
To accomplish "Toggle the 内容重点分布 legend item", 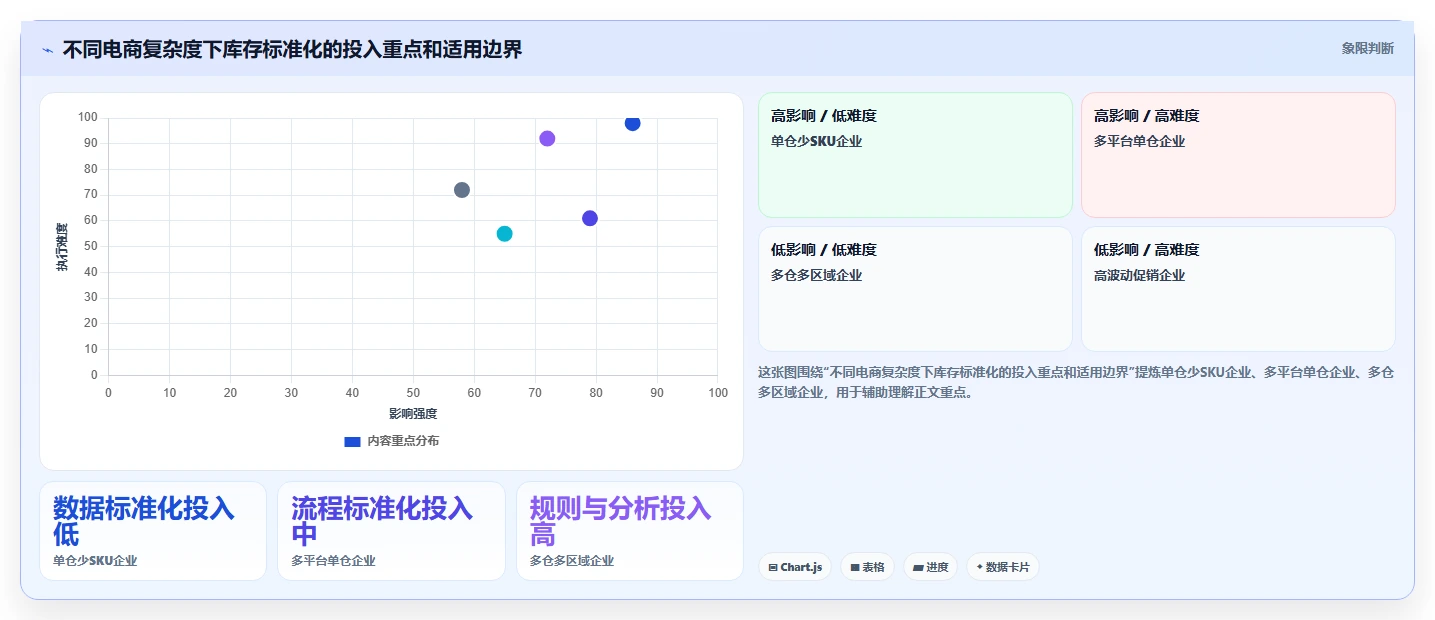I will pos(391,441).
